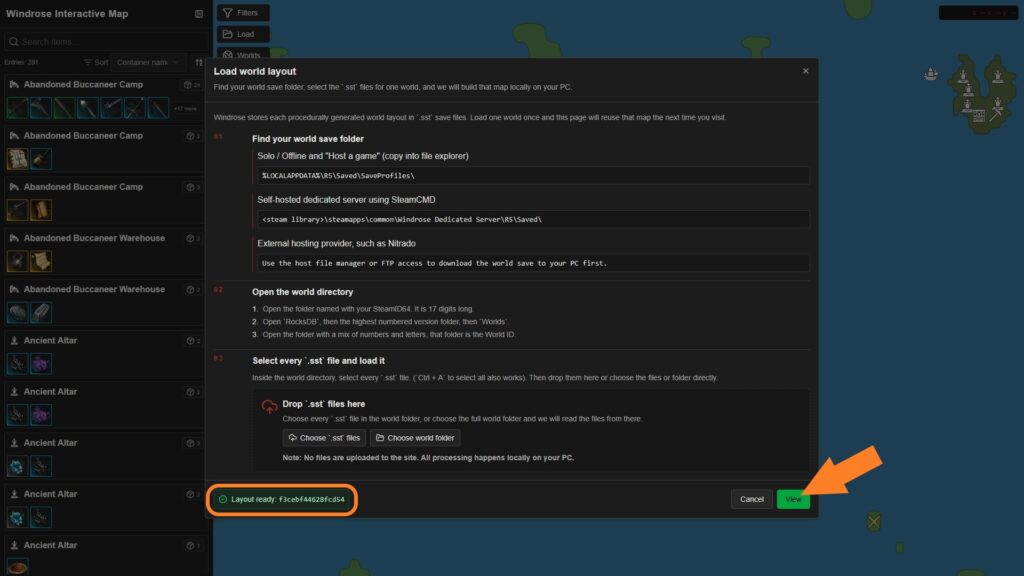This screenshot has height=576, width=1024.
Task: Click the Load button above the map
Action: tap(243, 34)
